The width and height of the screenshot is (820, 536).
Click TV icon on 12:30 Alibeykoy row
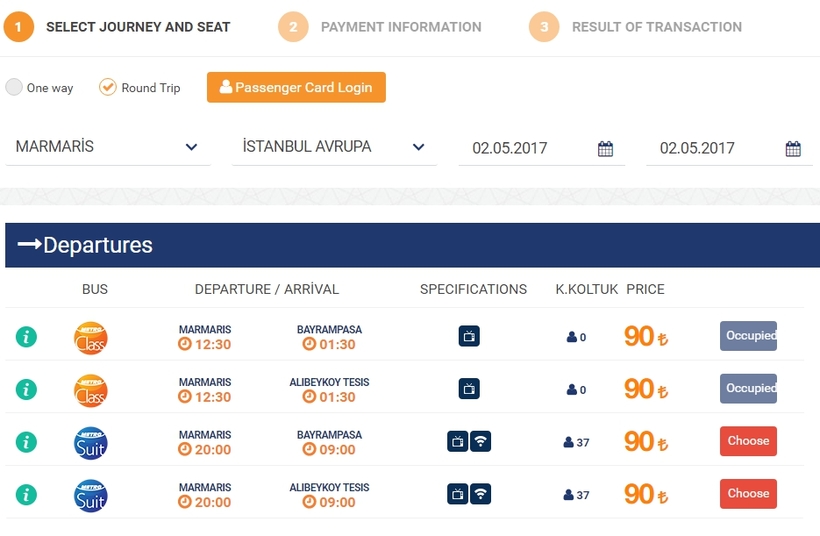coord(469,389)
